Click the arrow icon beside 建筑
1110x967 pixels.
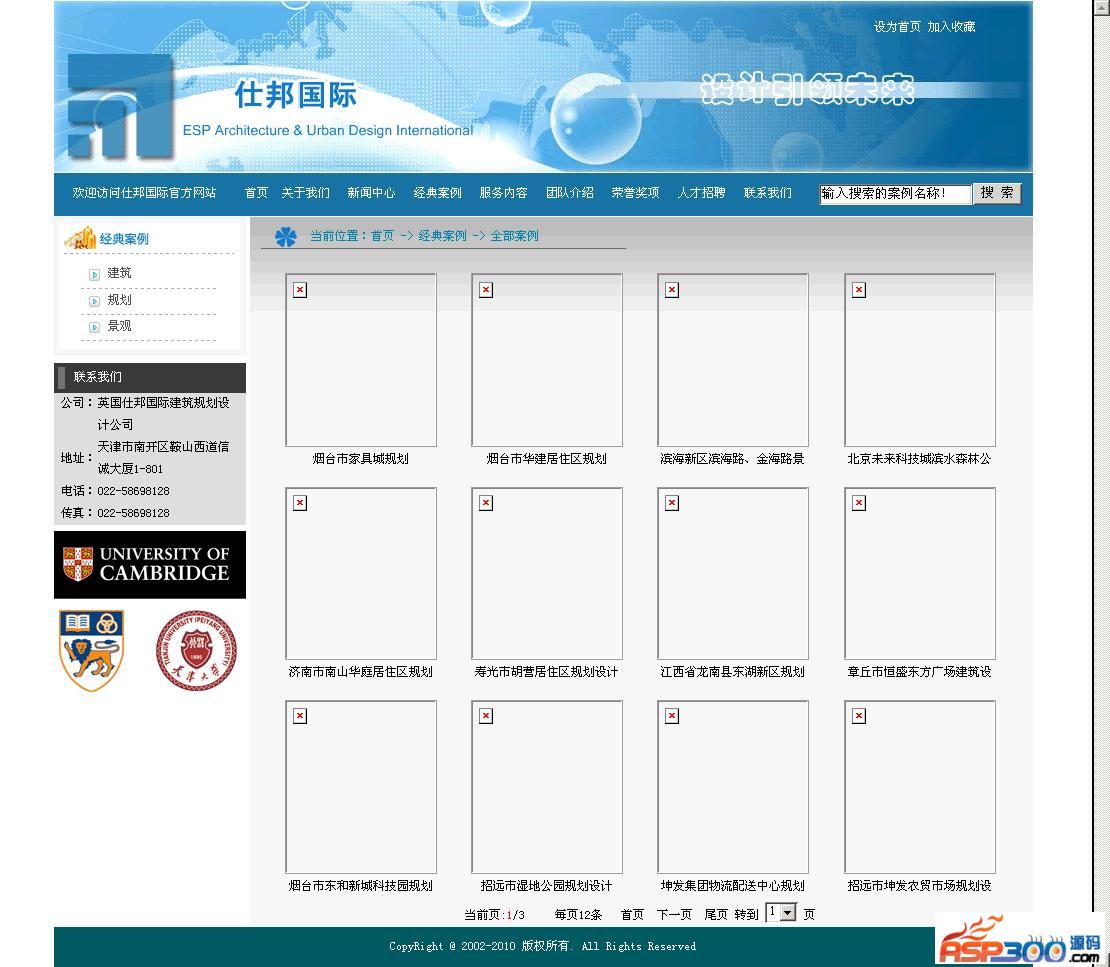(94, 275)
